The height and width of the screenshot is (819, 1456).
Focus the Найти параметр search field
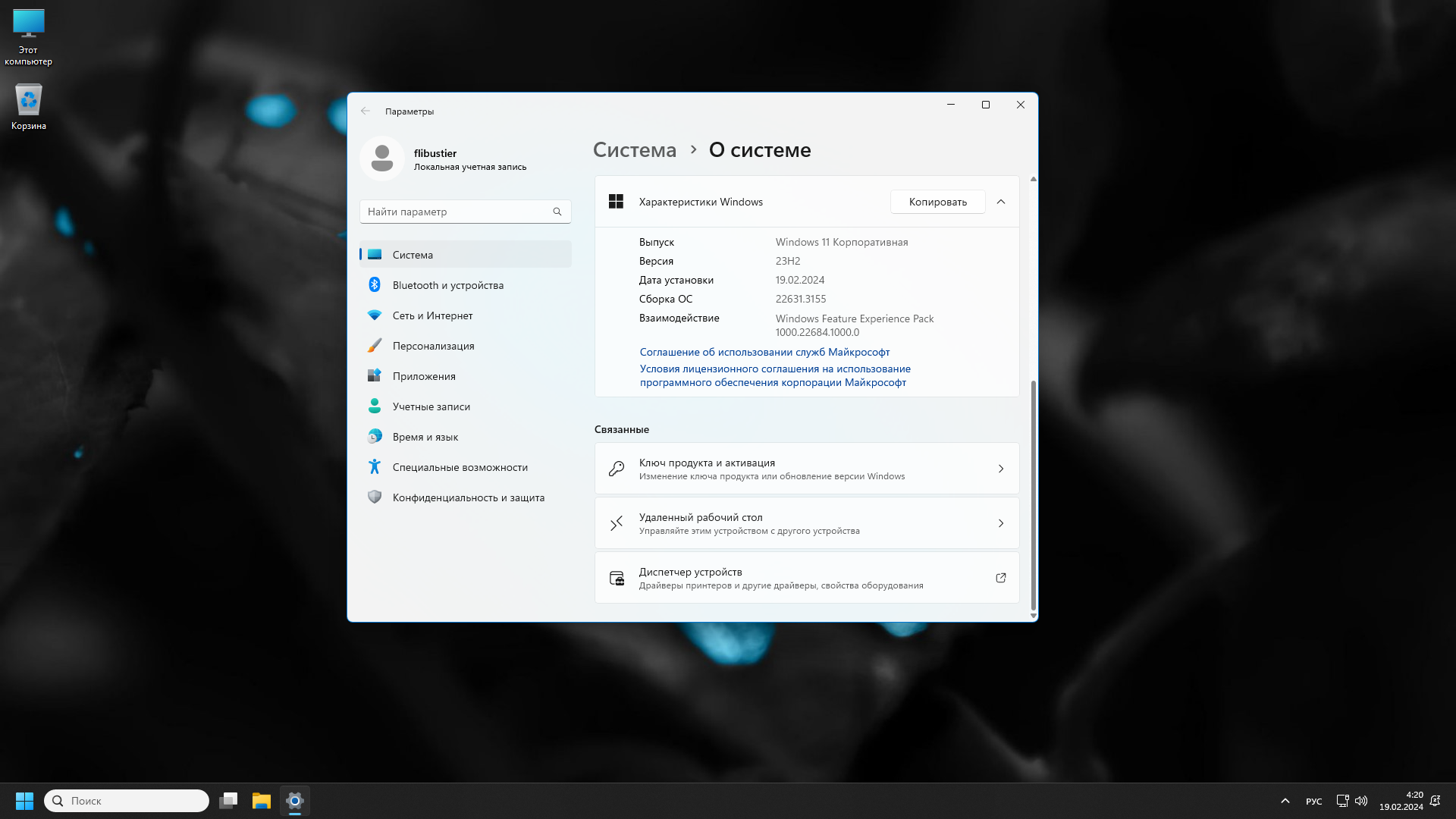(455, 212)
